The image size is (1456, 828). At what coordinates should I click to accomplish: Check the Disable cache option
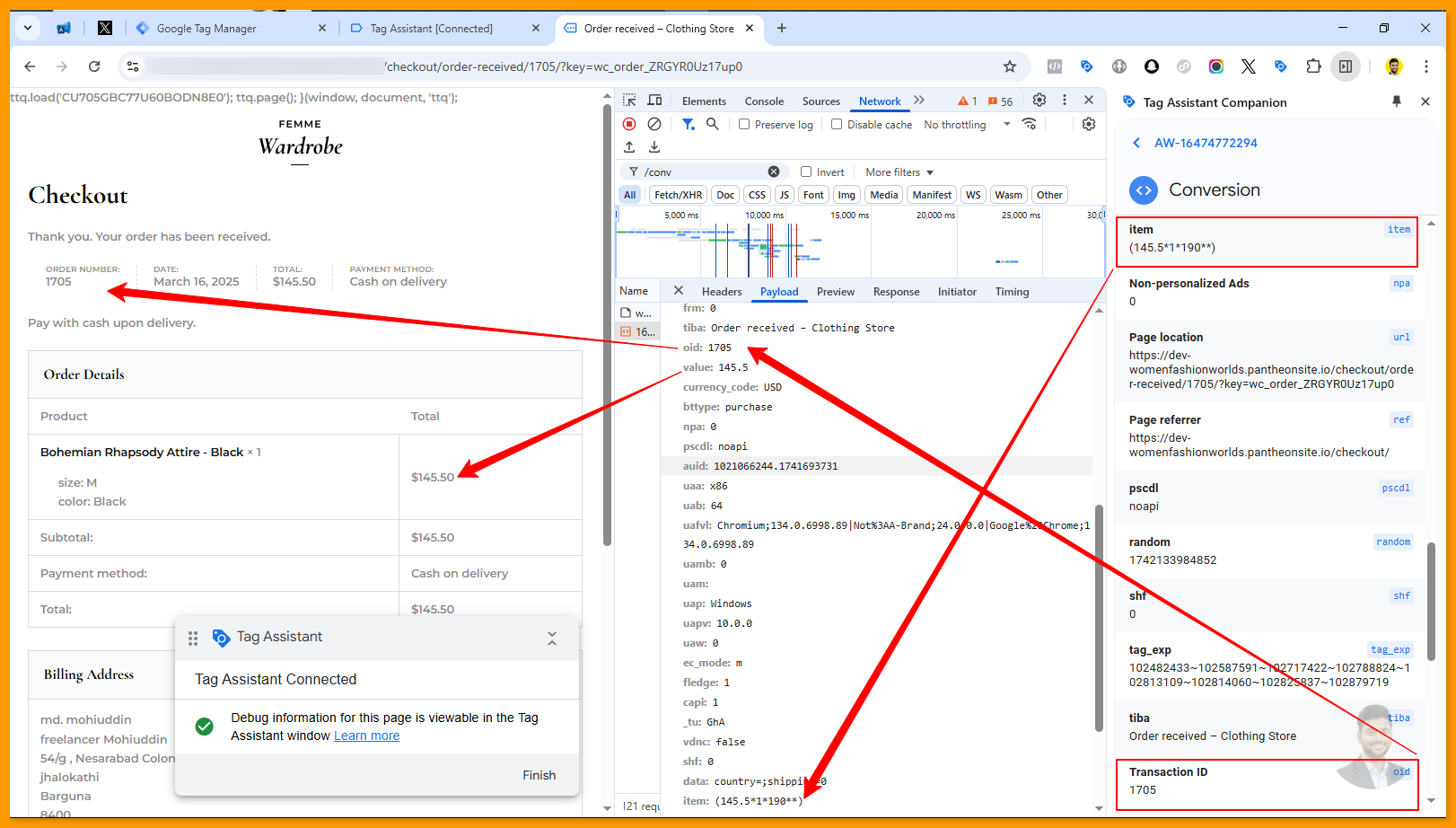[x=837, y=125]
